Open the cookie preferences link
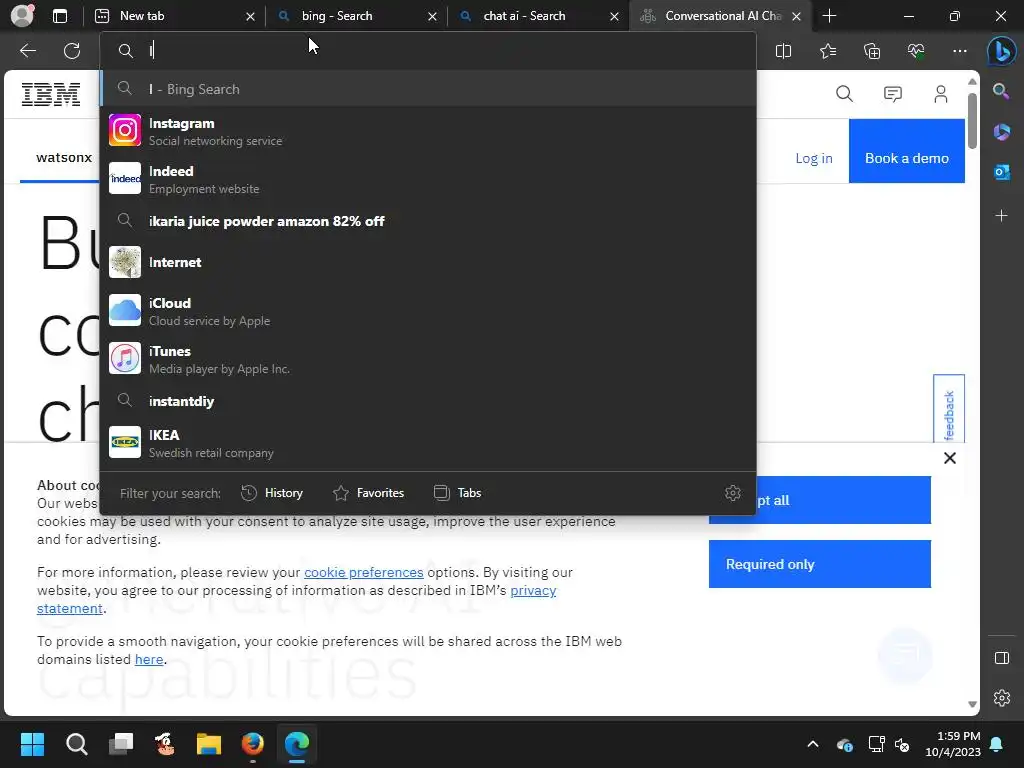1024x768 pixels. coord(364,572)
